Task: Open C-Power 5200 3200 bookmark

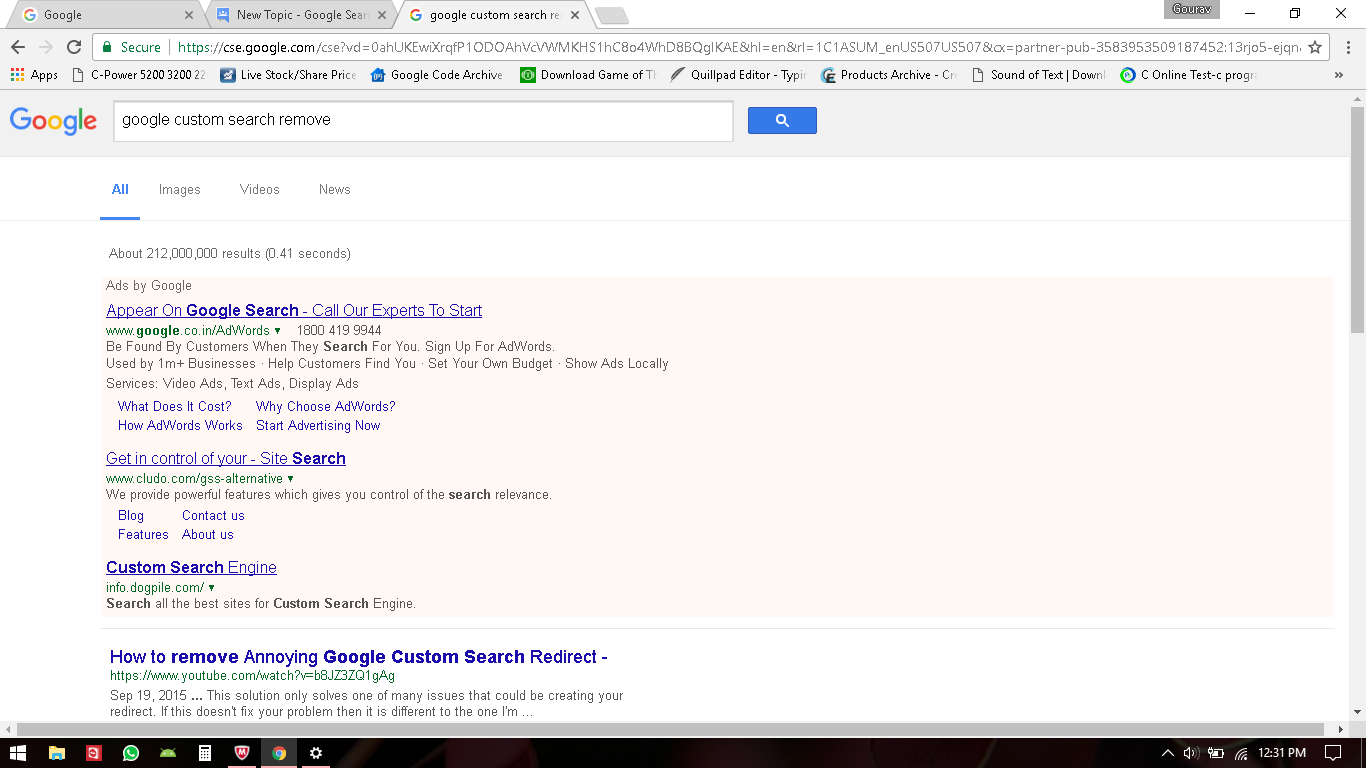Action: pos(138,75)
